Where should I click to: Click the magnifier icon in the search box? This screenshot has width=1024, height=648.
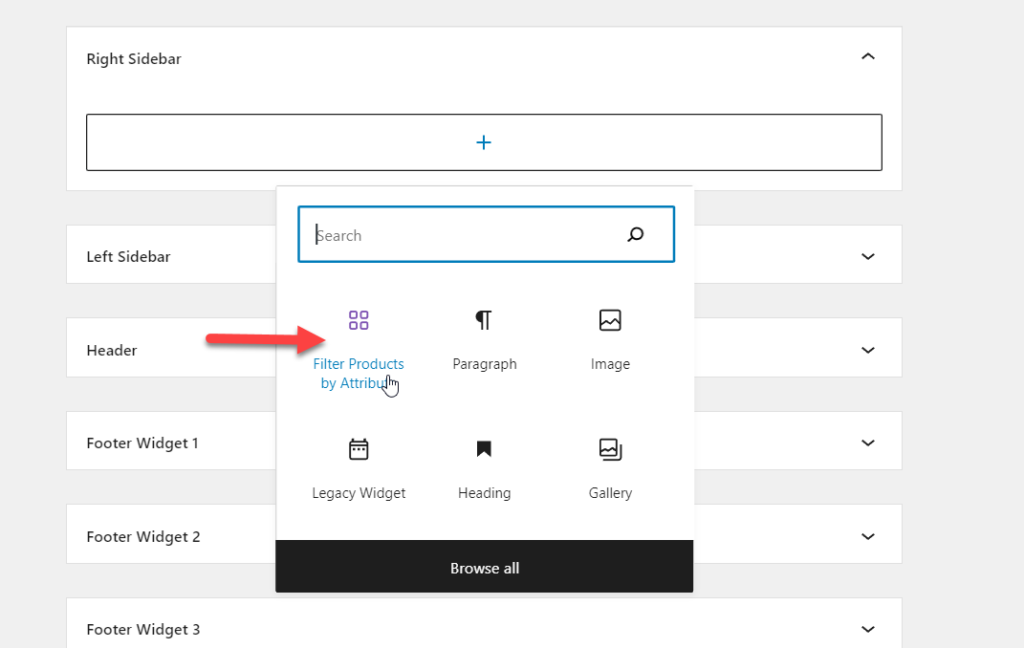(x=636, y=235)
